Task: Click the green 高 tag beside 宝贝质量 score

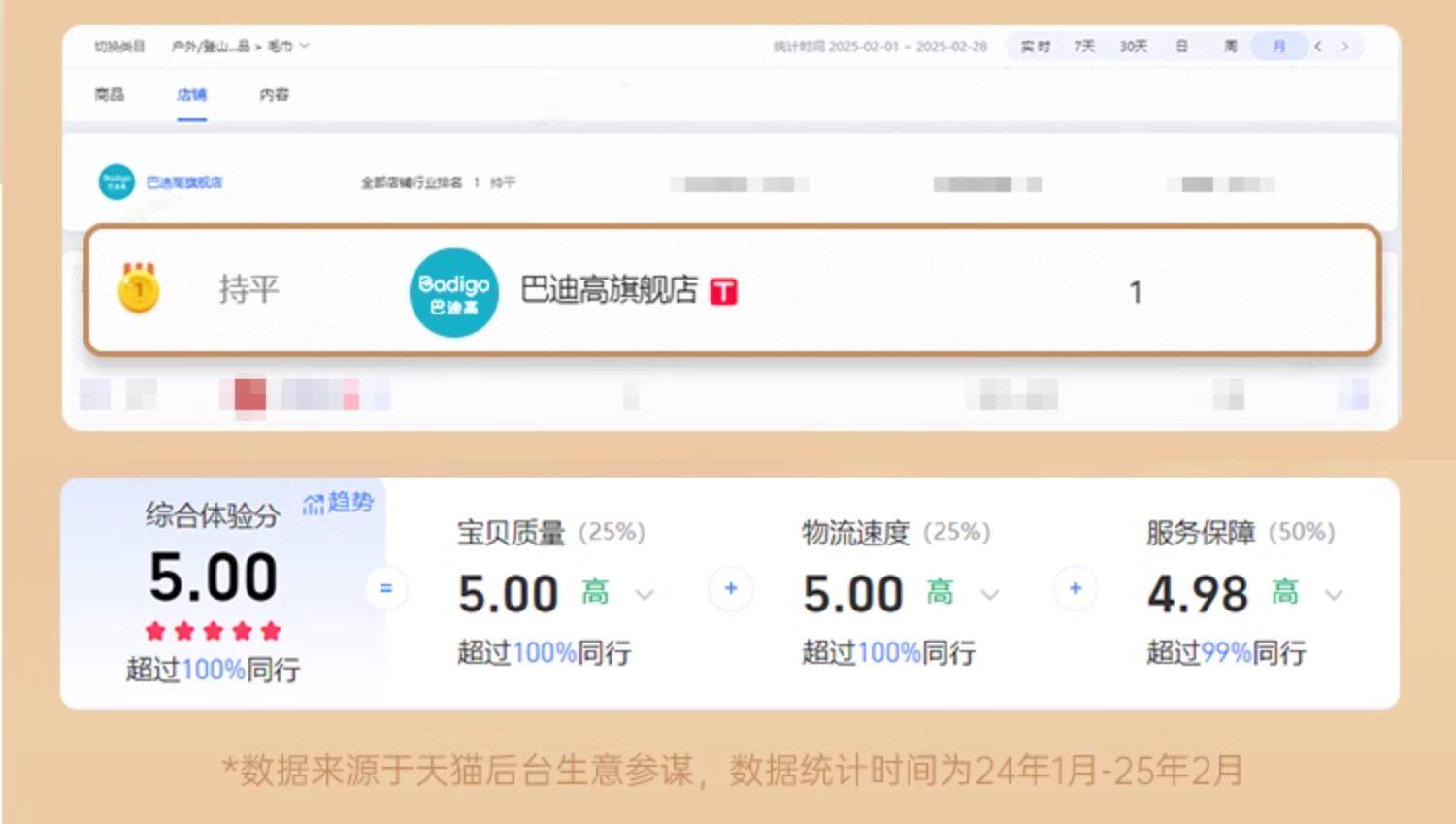Action: point(595,592)
